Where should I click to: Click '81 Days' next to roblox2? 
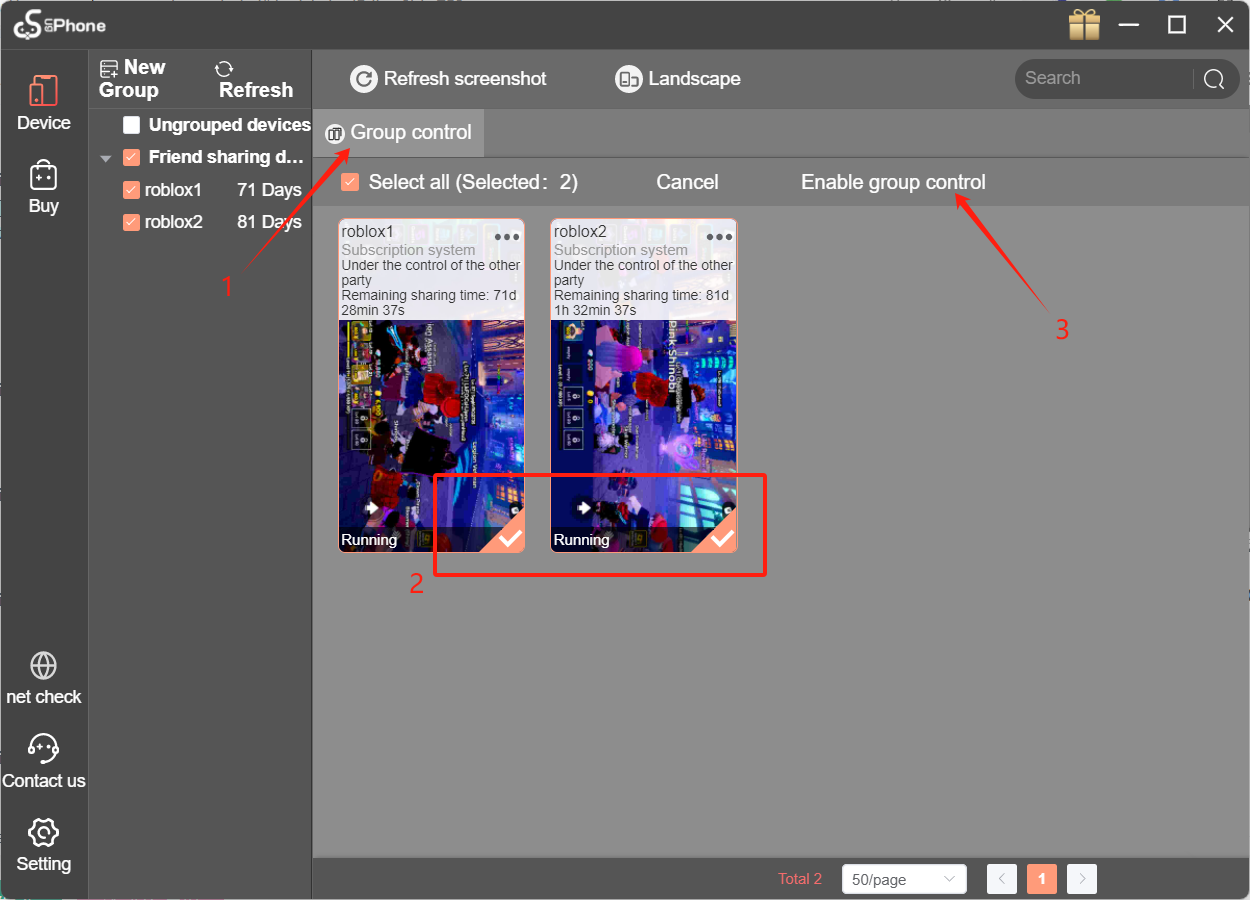[x=269, y=222]
